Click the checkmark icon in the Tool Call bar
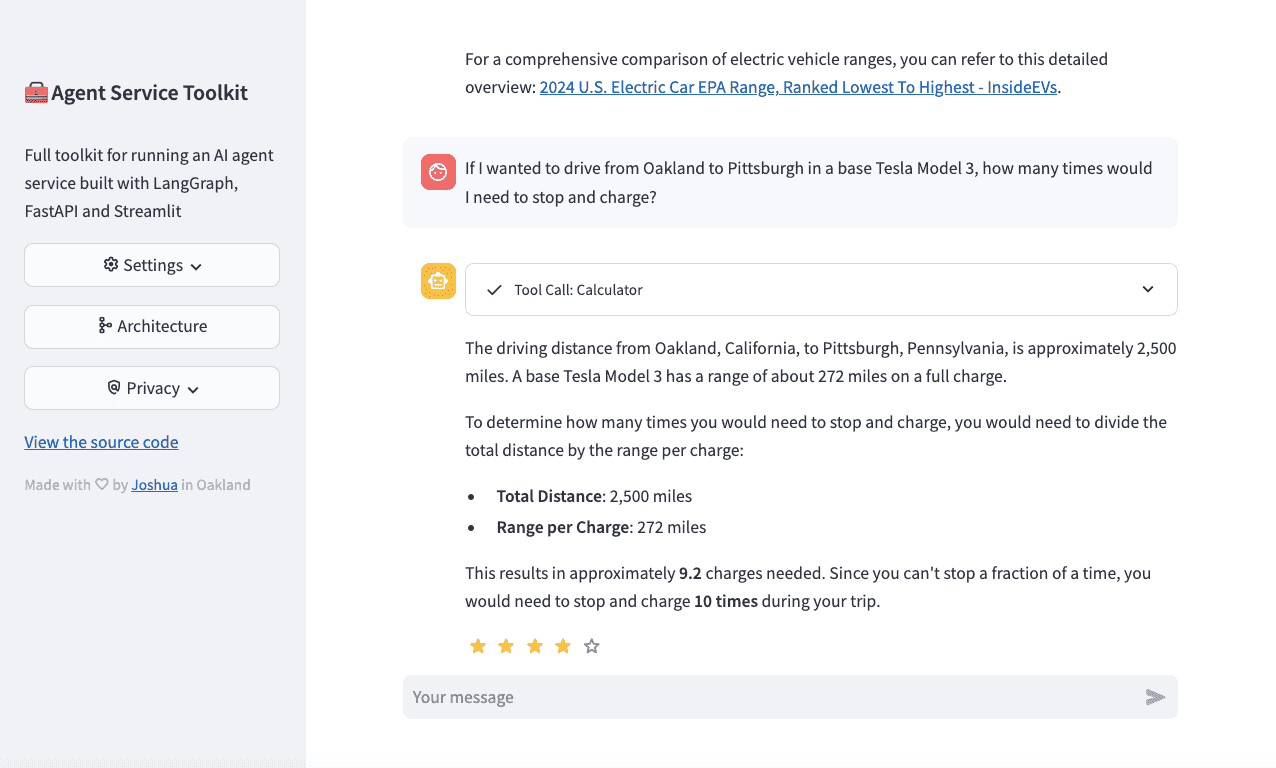The width and height of the screenshot is (1276, 768). pos(493,289)
